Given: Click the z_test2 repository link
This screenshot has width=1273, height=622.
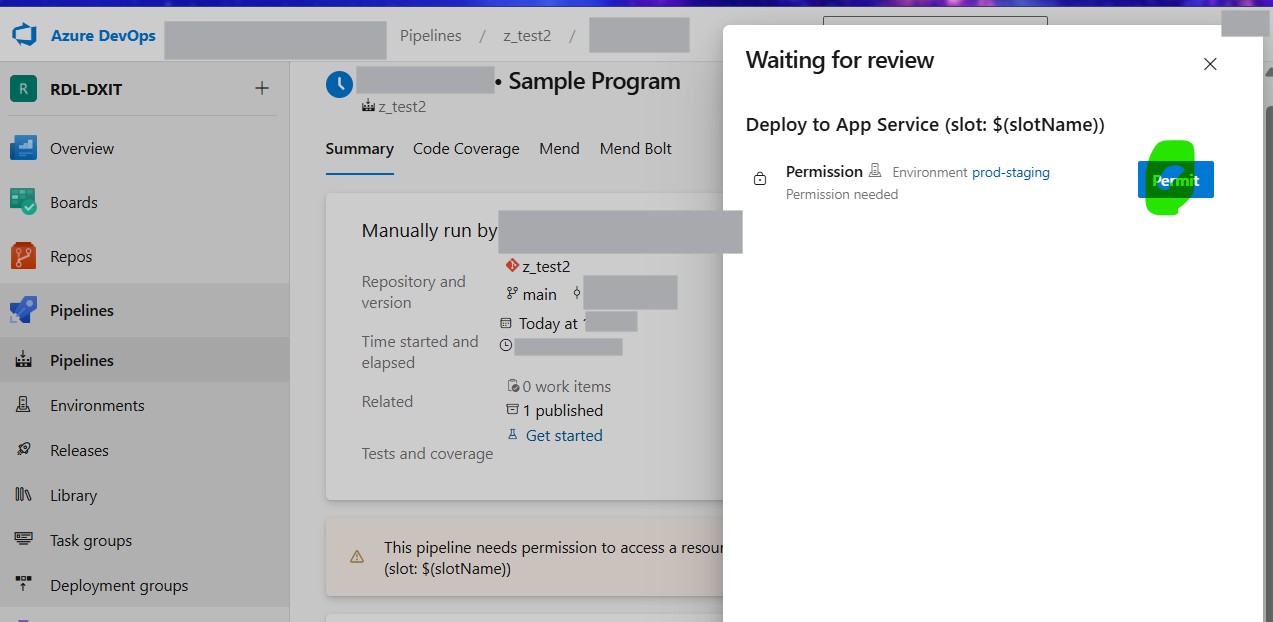Looking at the screenshot, I should pyautogui.click(x=546, y=266).
